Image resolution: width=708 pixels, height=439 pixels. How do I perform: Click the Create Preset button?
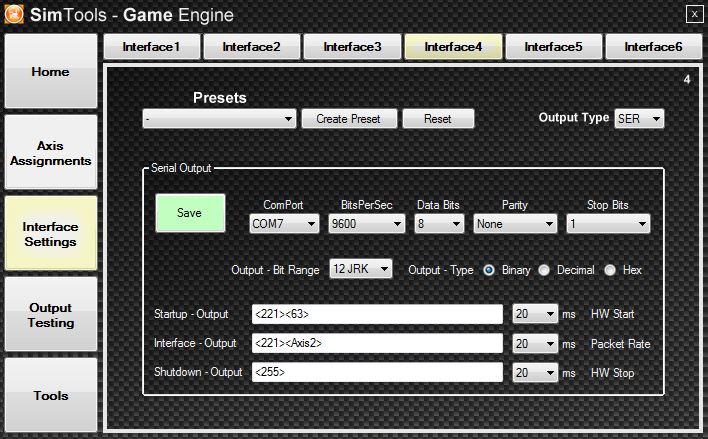pos(349,119)
